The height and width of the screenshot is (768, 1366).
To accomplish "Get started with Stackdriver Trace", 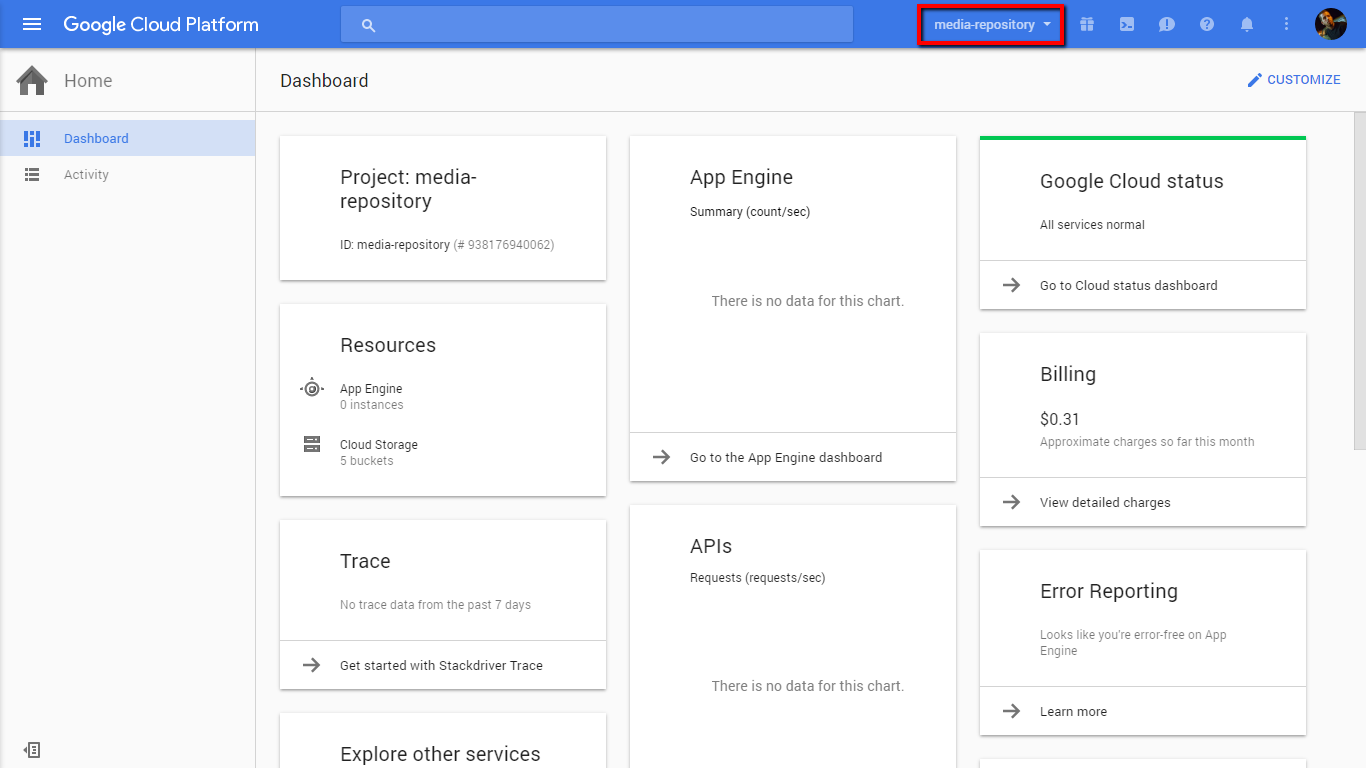I will click(441, 666).
